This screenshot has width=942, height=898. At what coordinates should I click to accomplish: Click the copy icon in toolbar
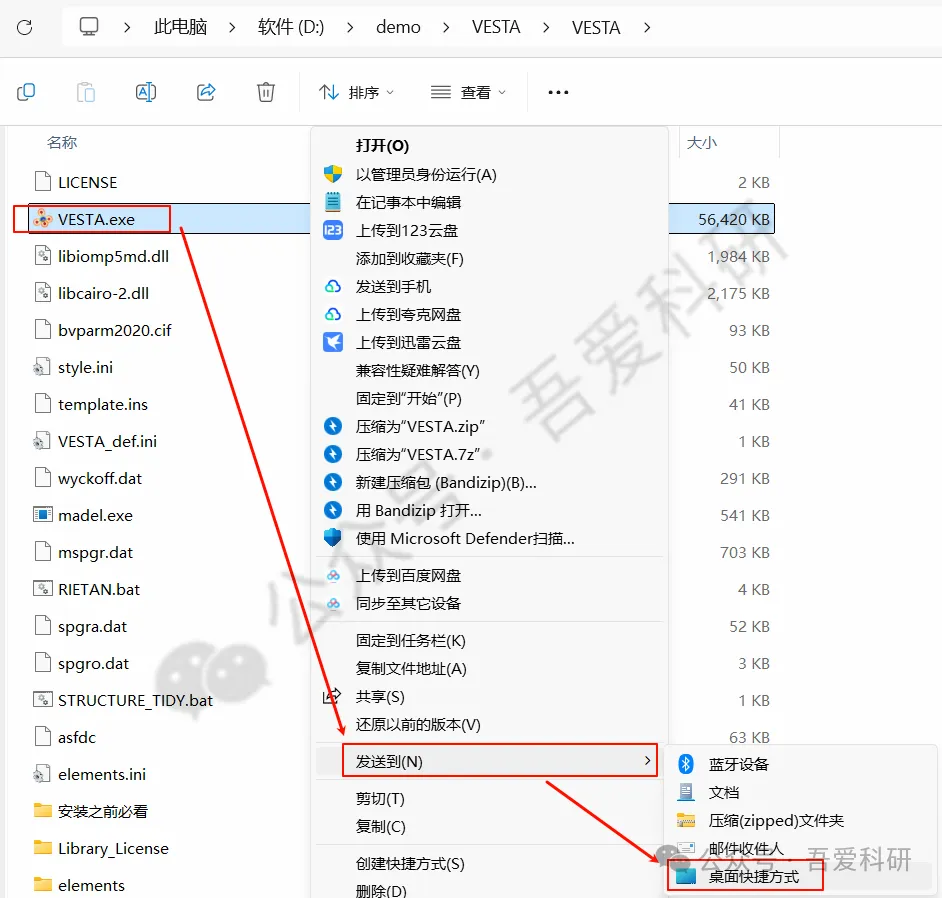click(26, 92)
